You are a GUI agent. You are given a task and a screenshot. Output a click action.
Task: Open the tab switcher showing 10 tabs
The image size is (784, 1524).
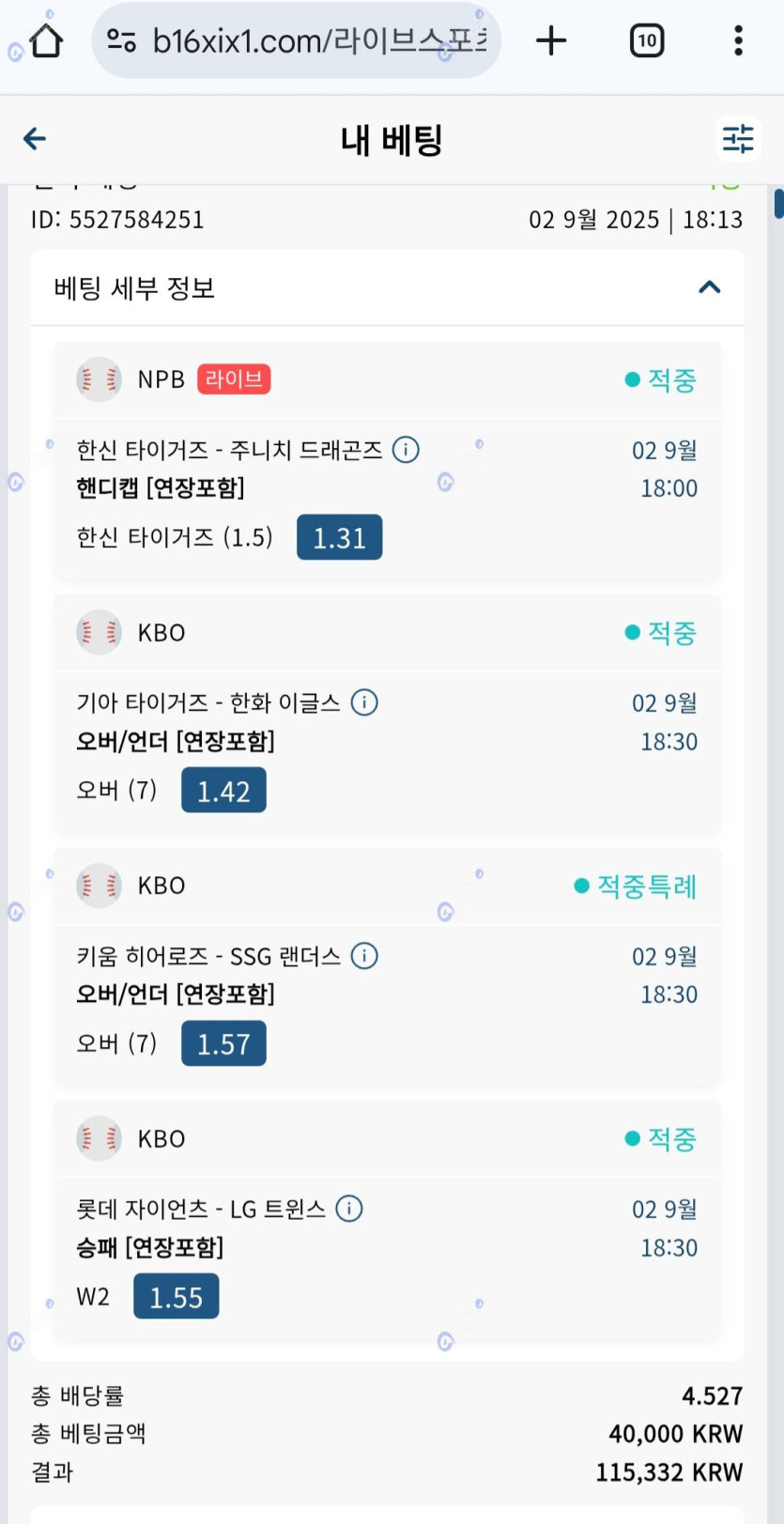(646, 40)
